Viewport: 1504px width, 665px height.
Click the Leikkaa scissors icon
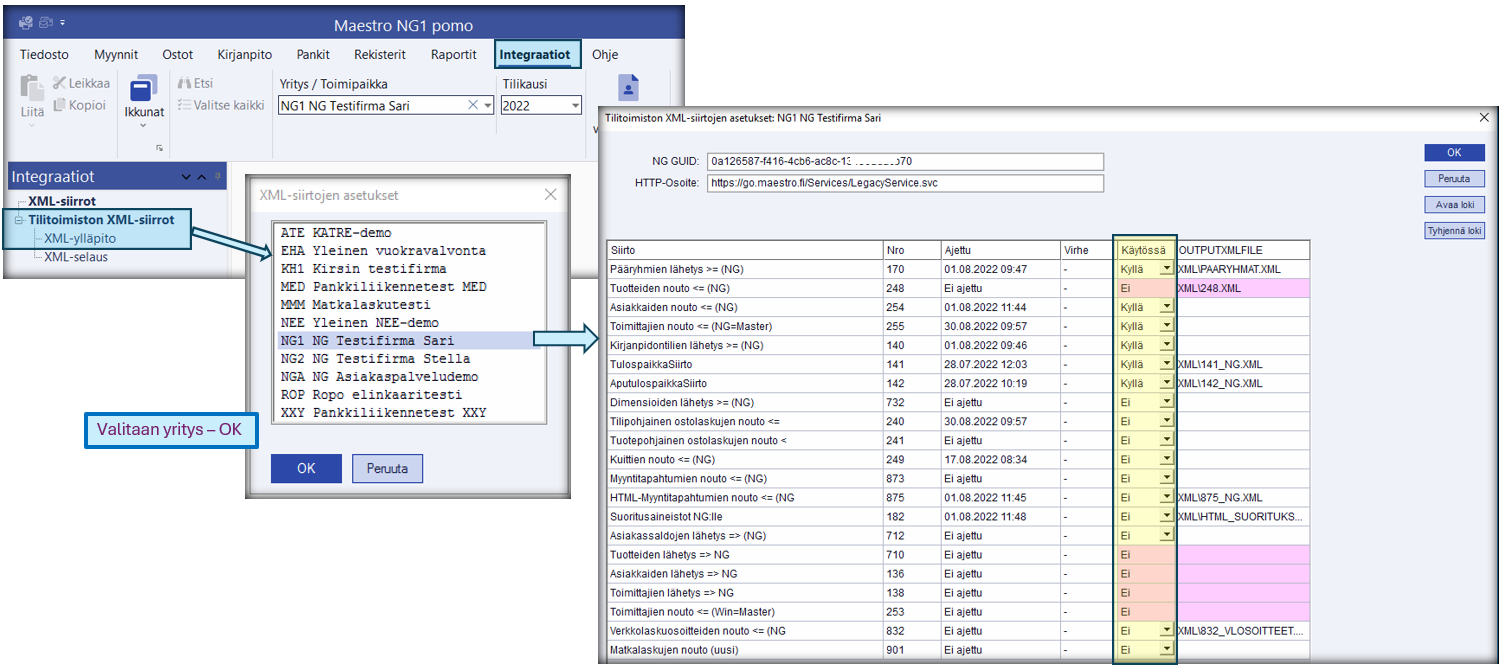(x=59, y=83)
